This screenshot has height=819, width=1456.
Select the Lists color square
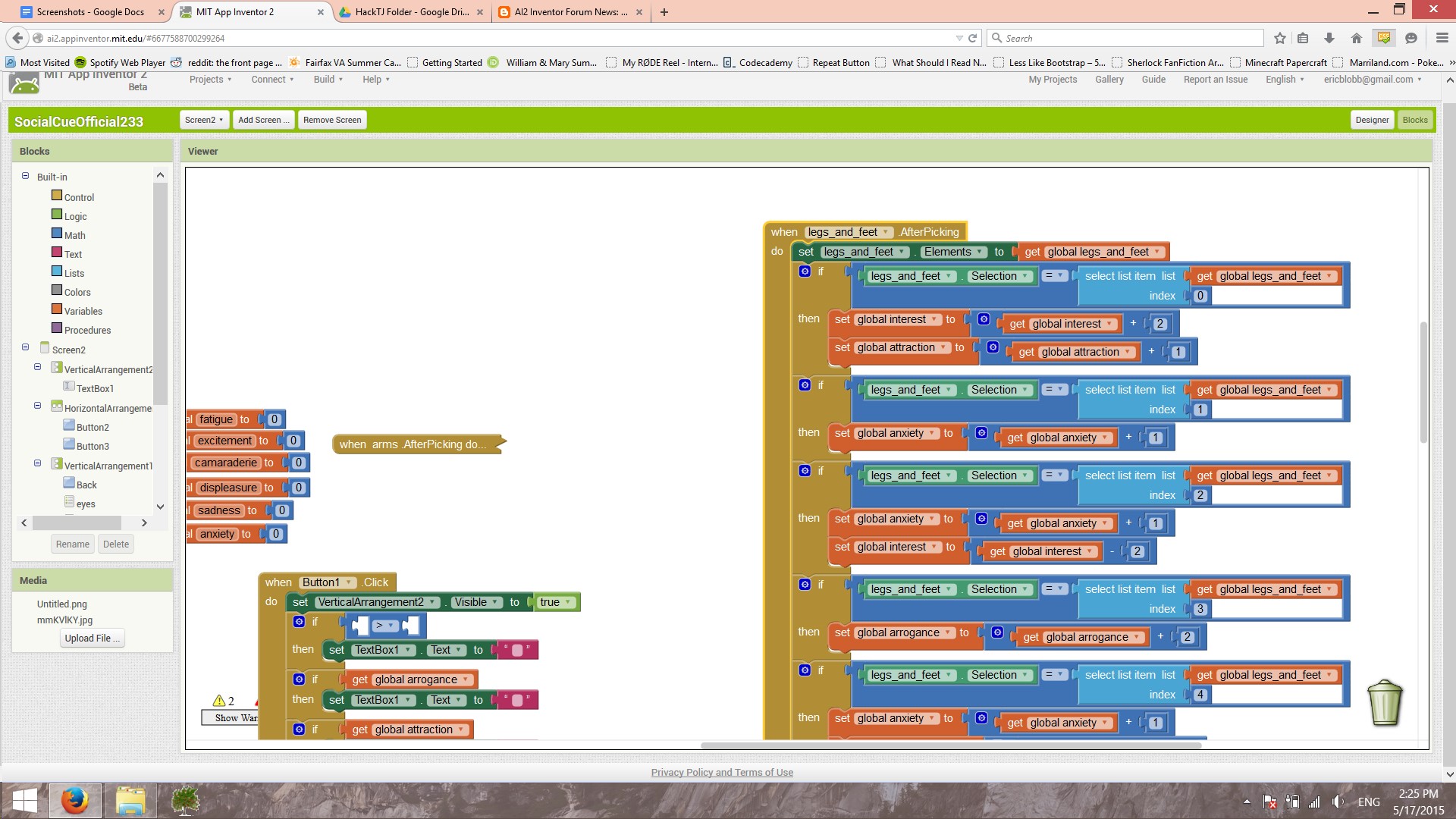pyautogui.click(x=57, y=271)
